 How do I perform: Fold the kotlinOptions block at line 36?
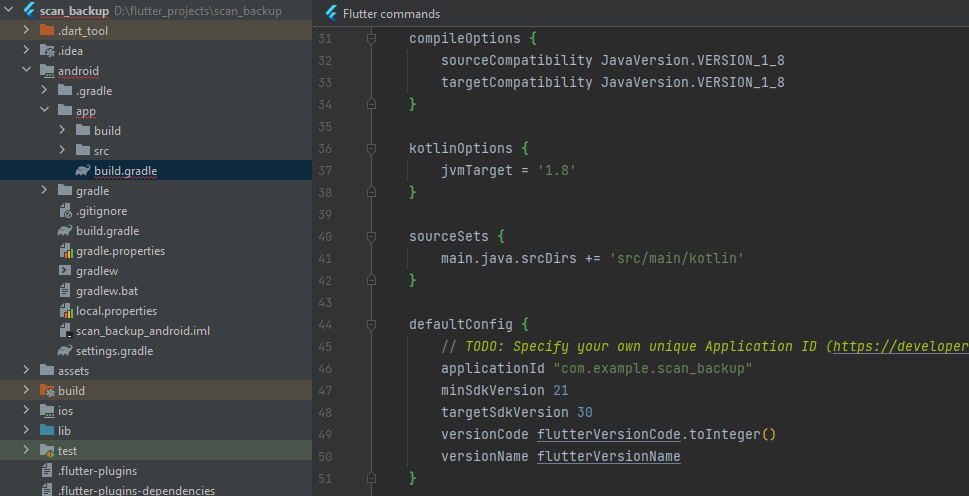pyautogui.click(x=371, y=148)
